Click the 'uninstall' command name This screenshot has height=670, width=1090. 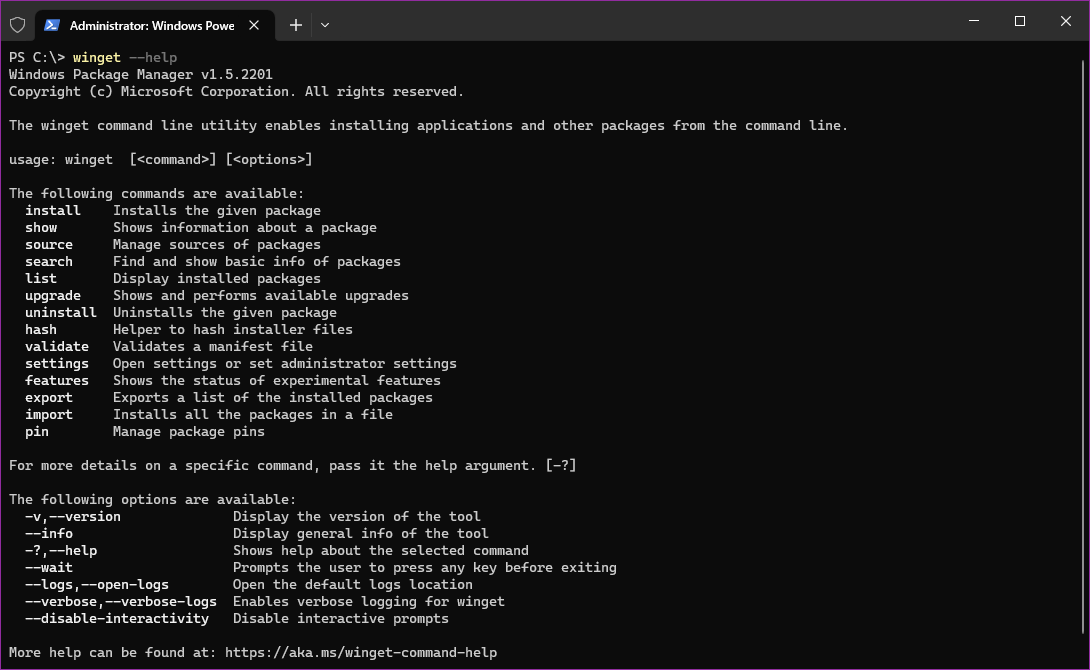pyautogui.click(x=61, y=313)
